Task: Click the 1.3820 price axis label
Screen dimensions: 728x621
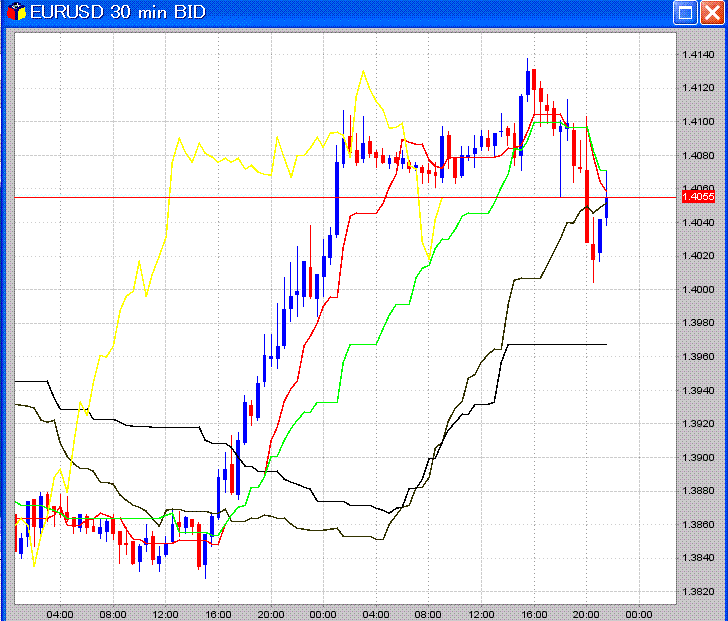Action: (698, 592)
